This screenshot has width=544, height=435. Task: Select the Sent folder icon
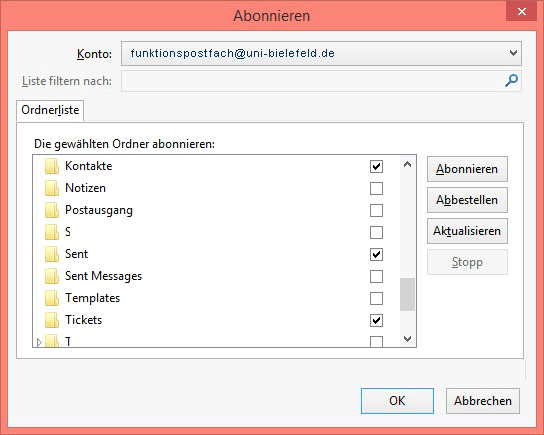(52, 254)
